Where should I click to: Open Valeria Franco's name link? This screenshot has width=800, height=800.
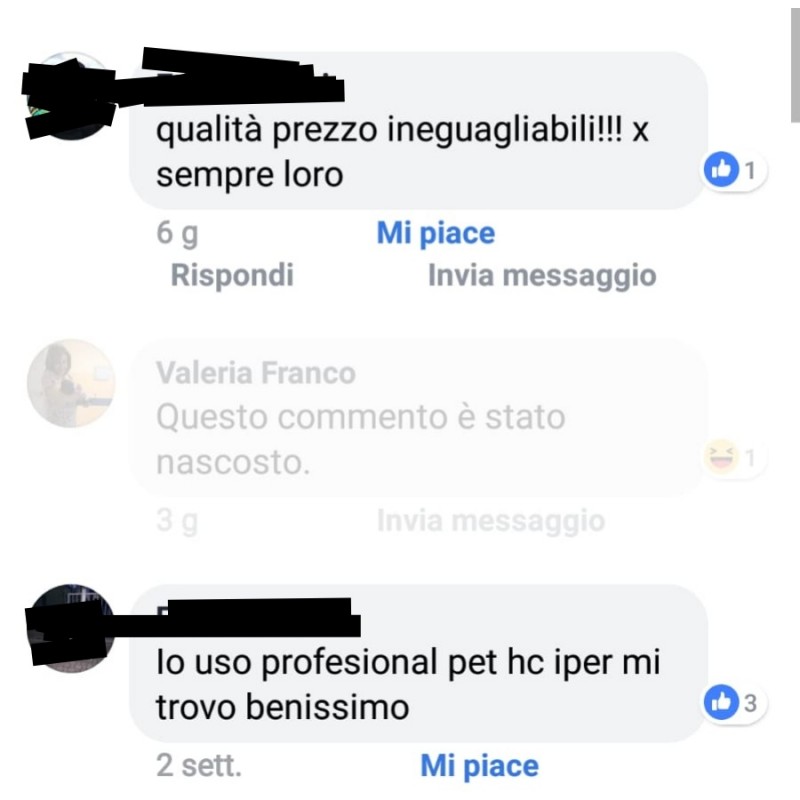coord(256,373)
